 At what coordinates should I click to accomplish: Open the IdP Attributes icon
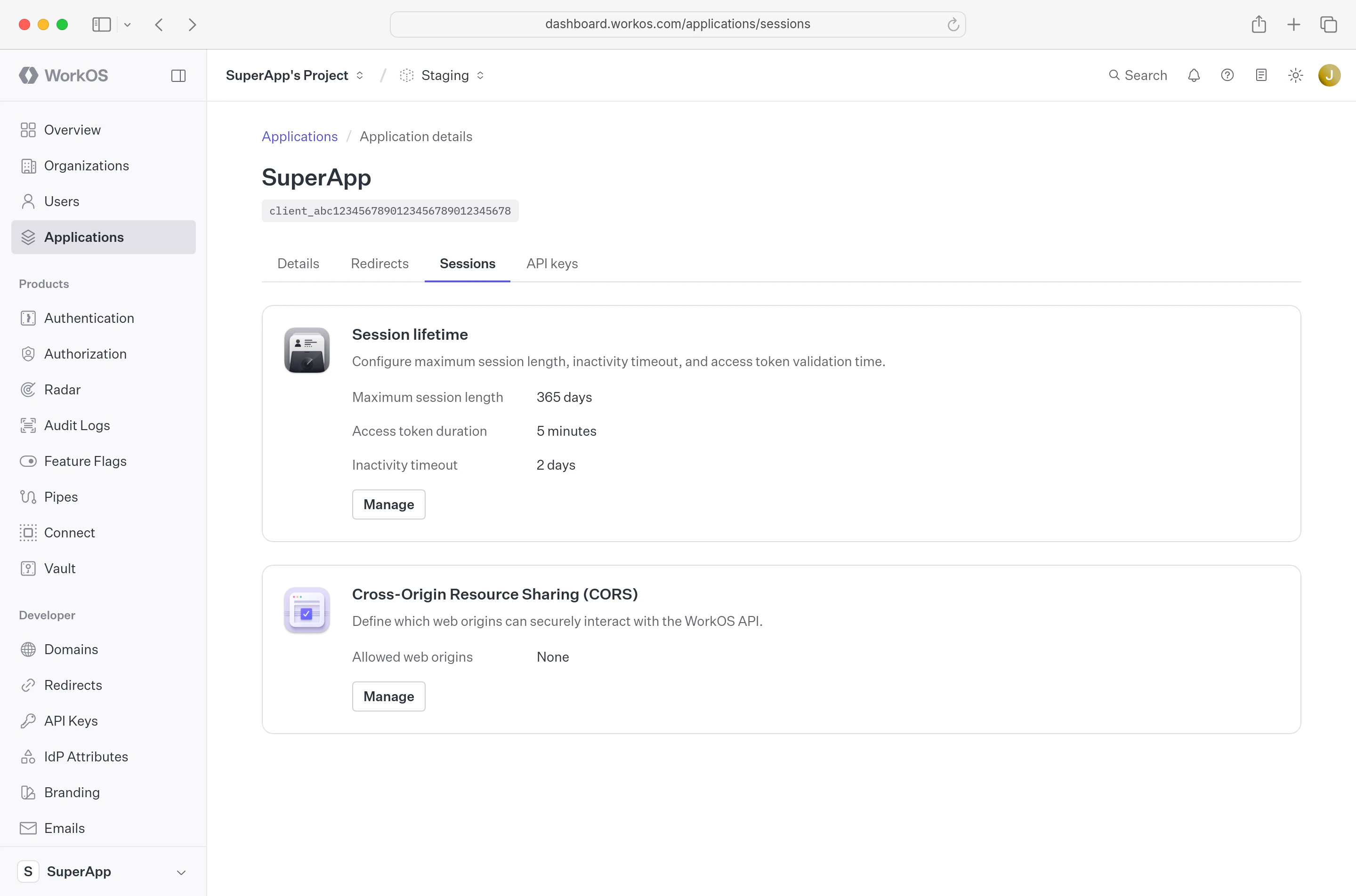tap(28, 757)
